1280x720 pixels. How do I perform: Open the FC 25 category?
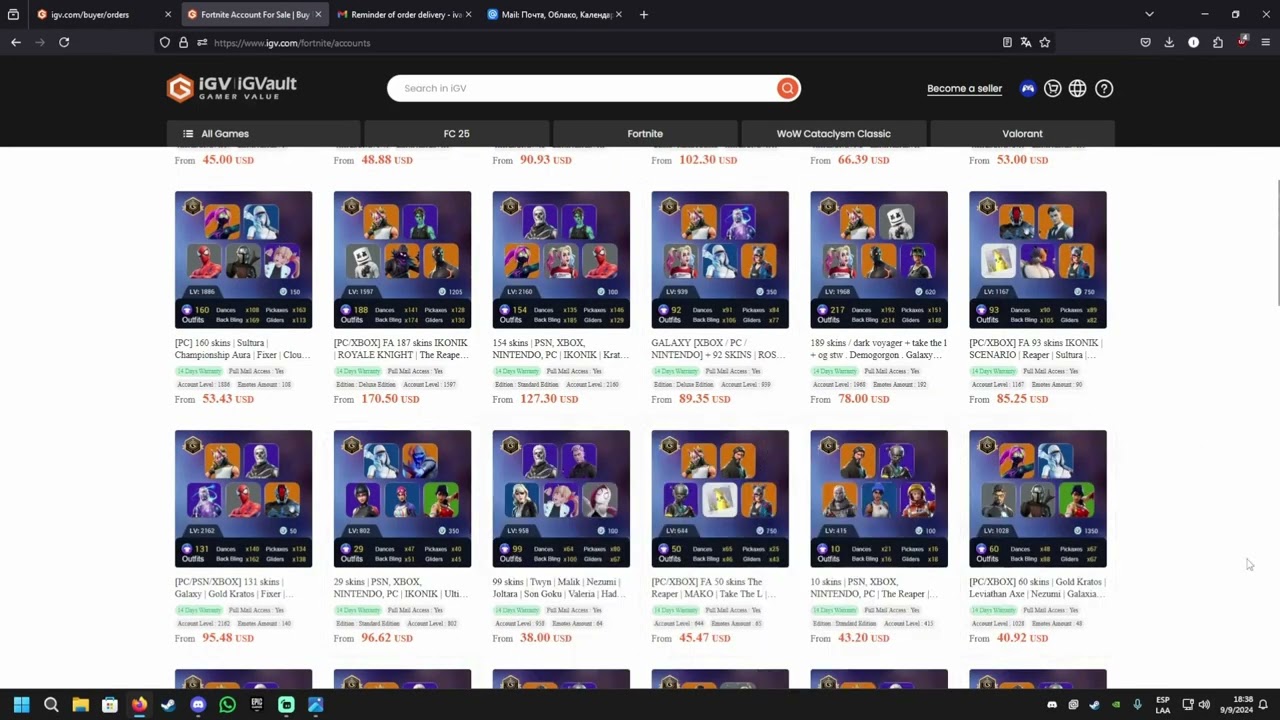(x=457, y=133)
